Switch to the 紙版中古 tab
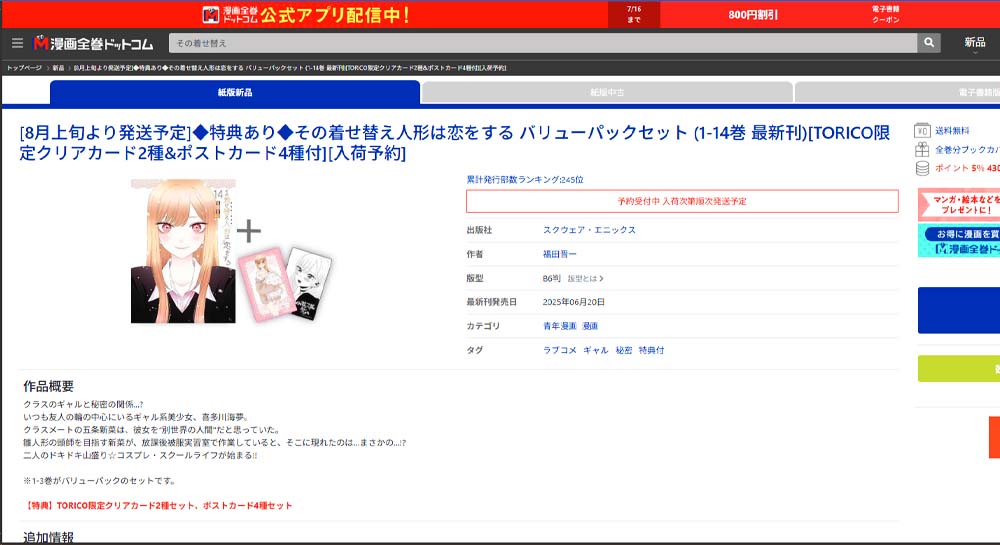This screenshot has width=1000, height=545. tap(607, 92)
